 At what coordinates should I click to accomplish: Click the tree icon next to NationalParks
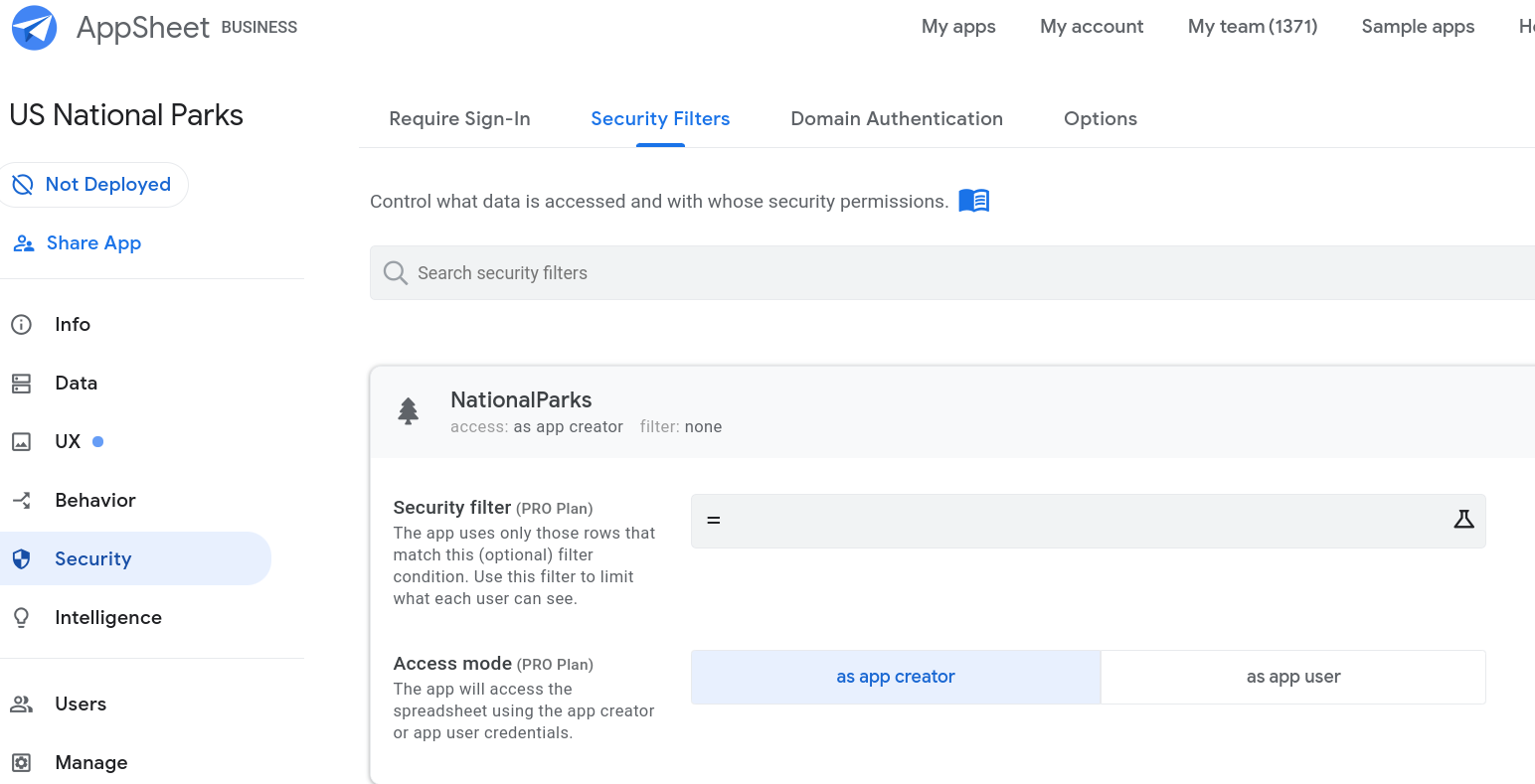[x=409, y=410]
